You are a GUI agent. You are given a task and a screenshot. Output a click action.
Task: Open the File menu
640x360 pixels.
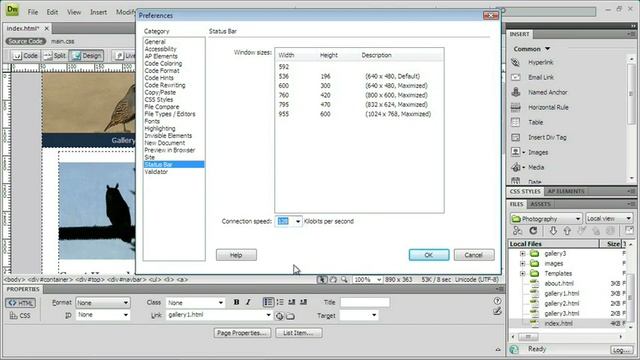(33, 12)
